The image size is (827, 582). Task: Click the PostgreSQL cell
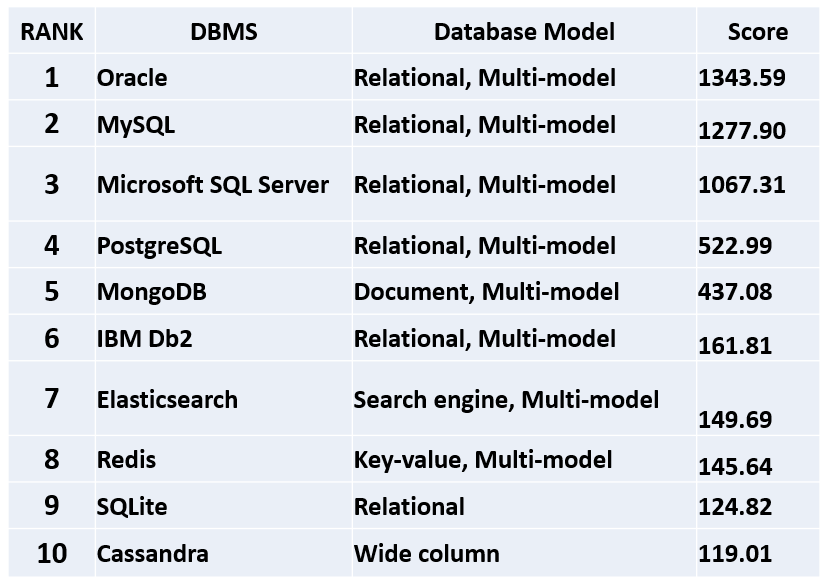159,245
